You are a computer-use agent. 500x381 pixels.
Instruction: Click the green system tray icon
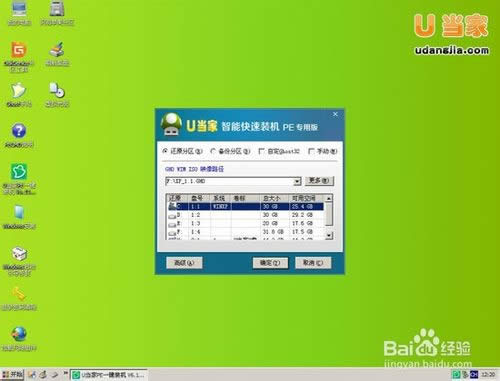click(456, 375)
